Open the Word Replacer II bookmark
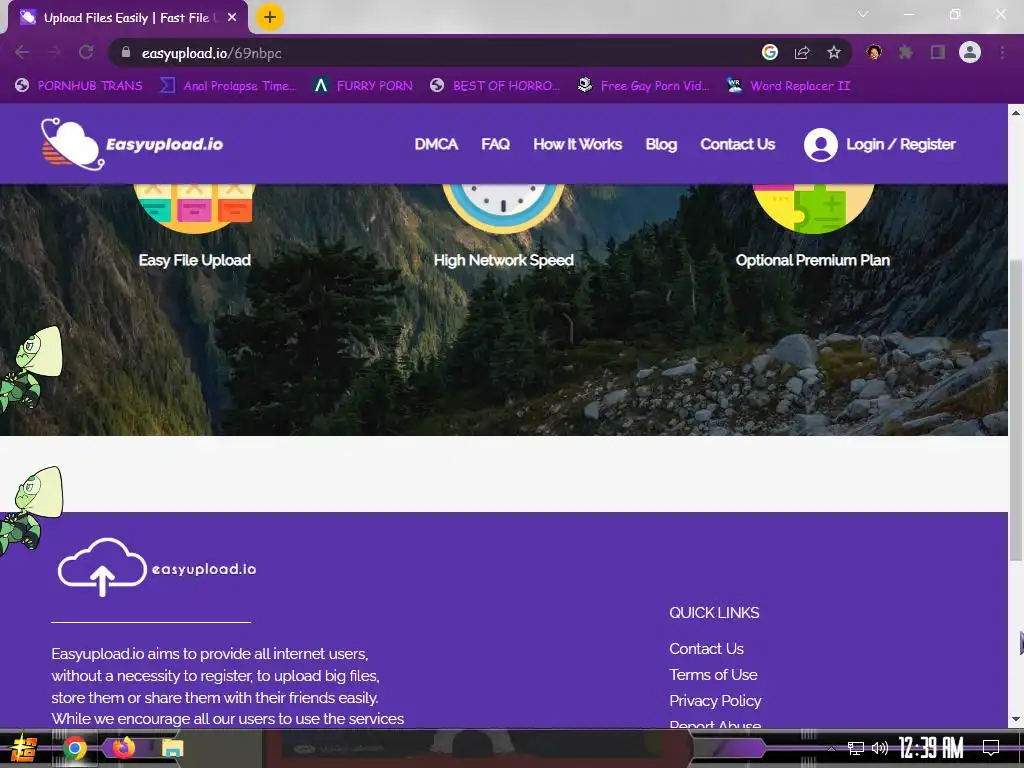Viewport: 1024px width, 768px height. coord(789,86)
